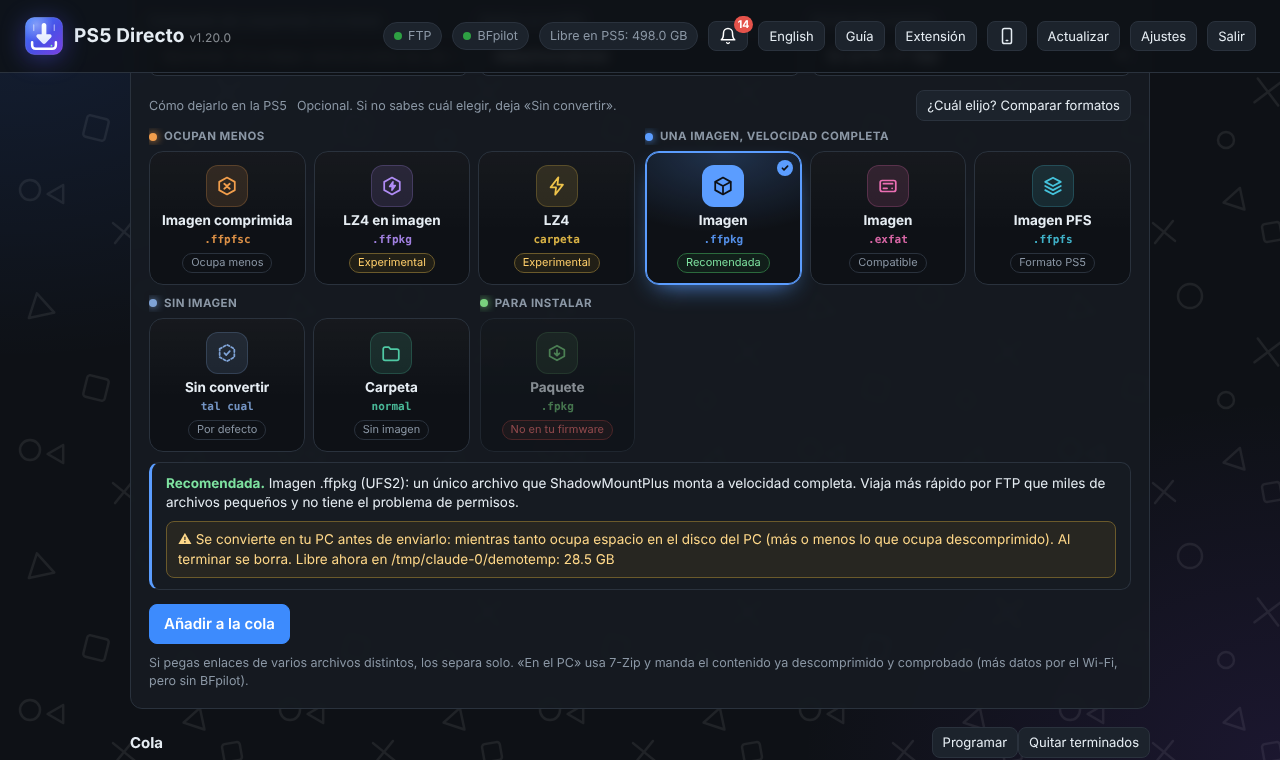Click the FTP connection status pill
The width and height of the screenshot is (1280, 760).
412,36
